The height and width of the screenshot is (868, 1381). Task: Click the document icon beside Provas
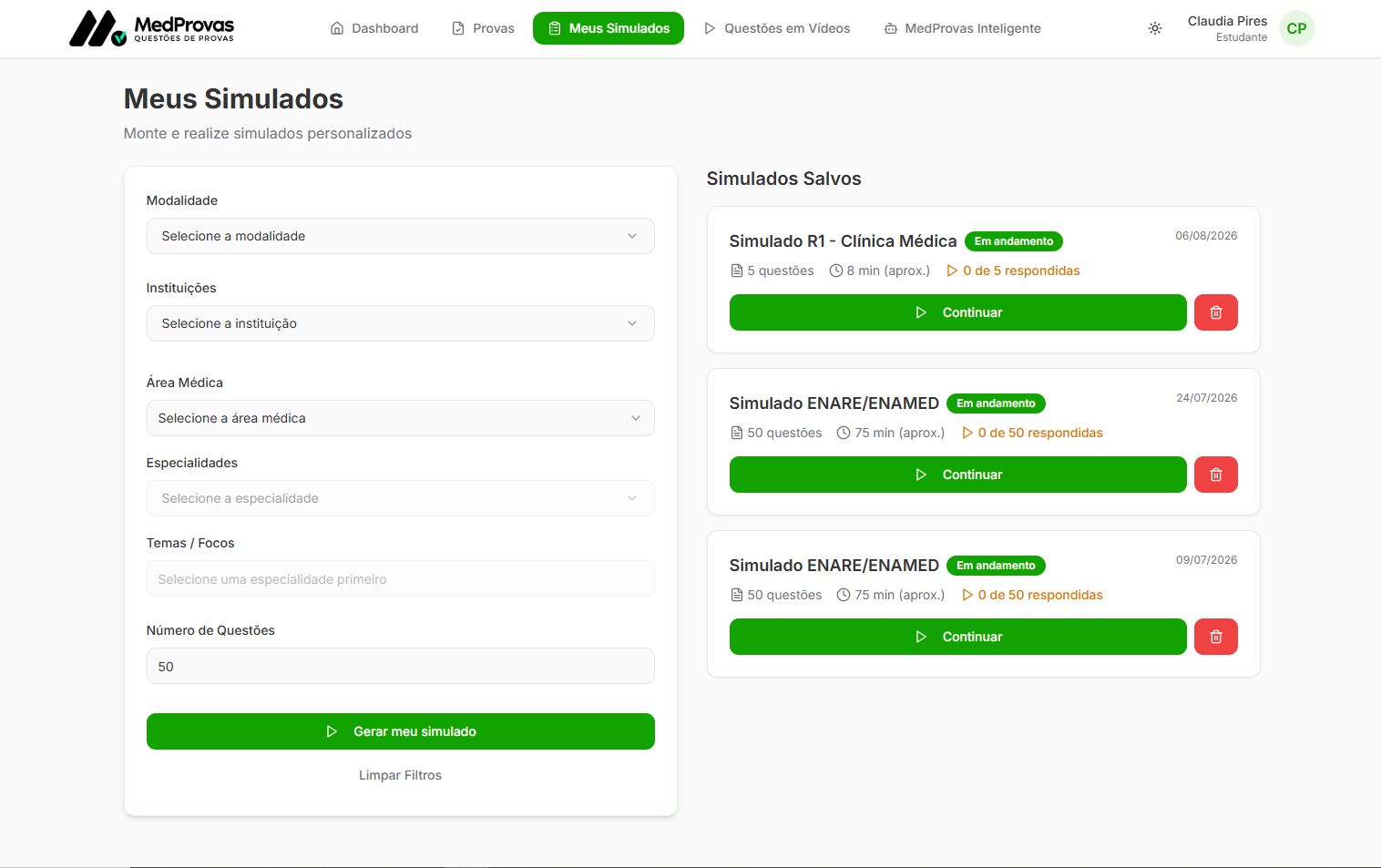click(458, 28)
